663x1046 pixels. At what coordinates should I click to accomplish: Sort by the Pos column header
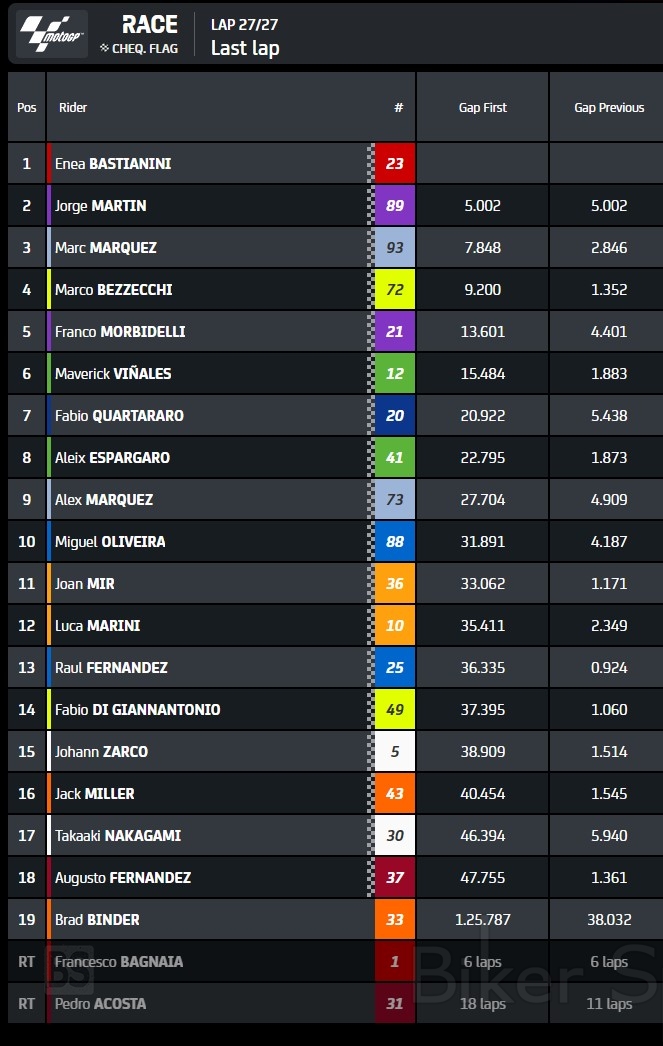coord(27,108)
